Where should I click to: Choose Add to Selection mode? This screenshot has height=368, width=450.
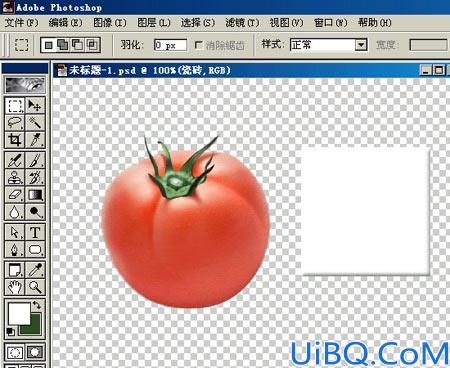[x=62, y=45]
